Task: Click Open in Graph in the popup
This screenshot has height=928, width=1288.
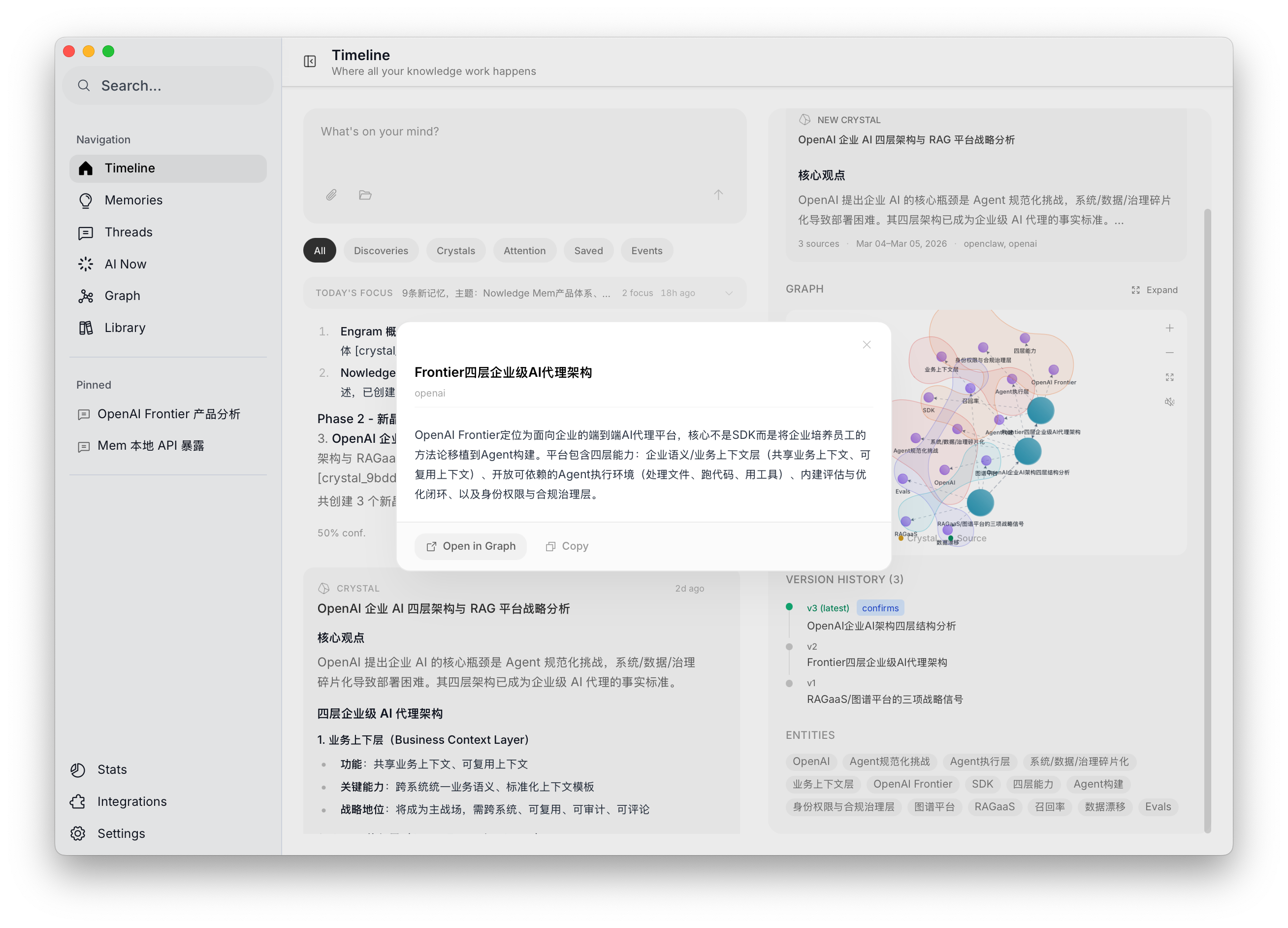Action: tap(471, 546)
